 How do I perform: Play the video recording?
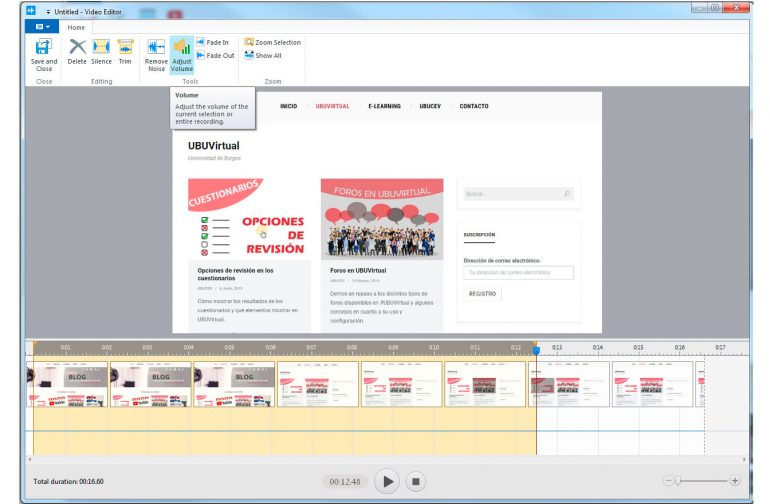[387, 481]
